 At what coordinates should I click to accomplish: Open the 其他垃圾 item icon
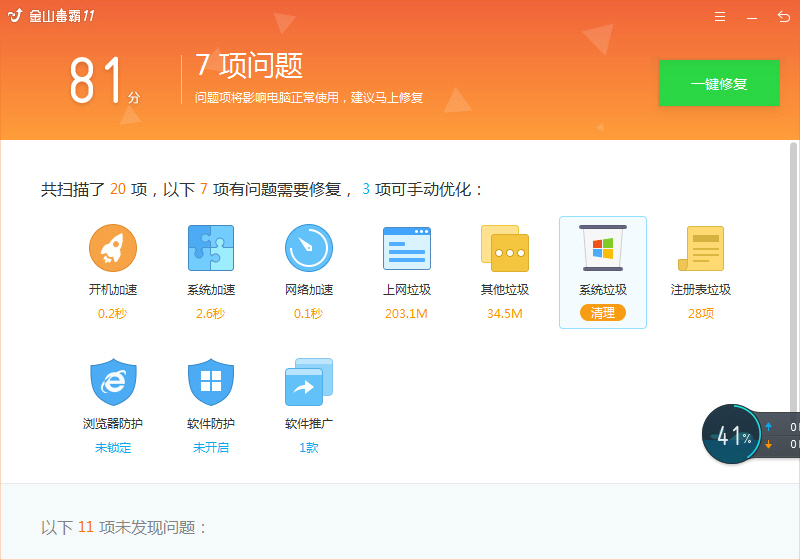pyautogui.click(x=505, y=248)
